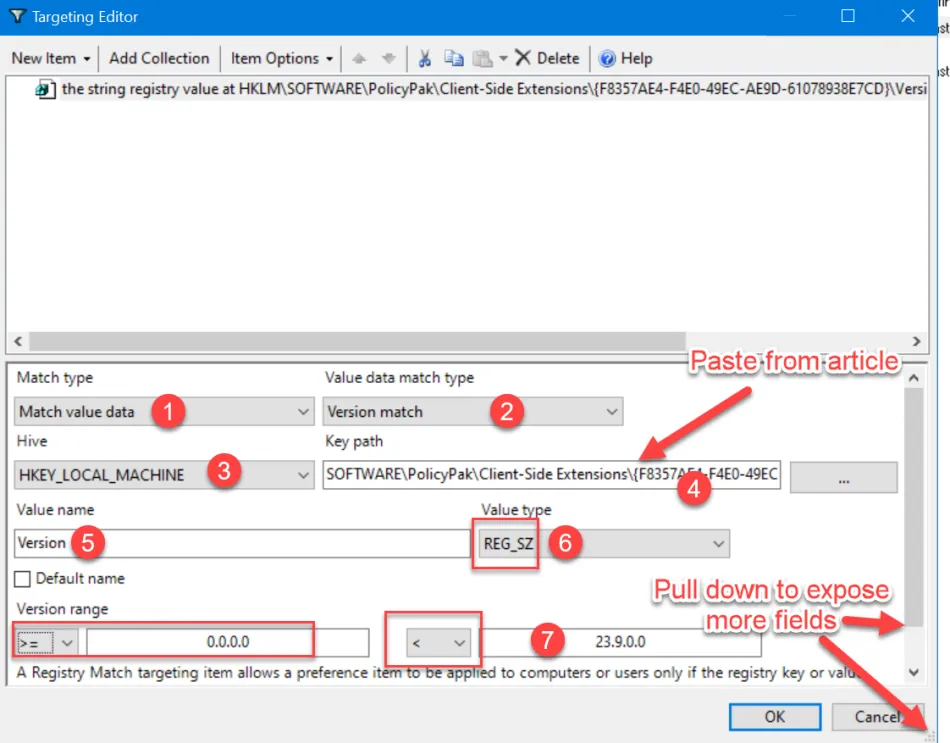Screen dimensions: 950x743
Task: Delete the selected targeting item
Action: tap(547, 58)
